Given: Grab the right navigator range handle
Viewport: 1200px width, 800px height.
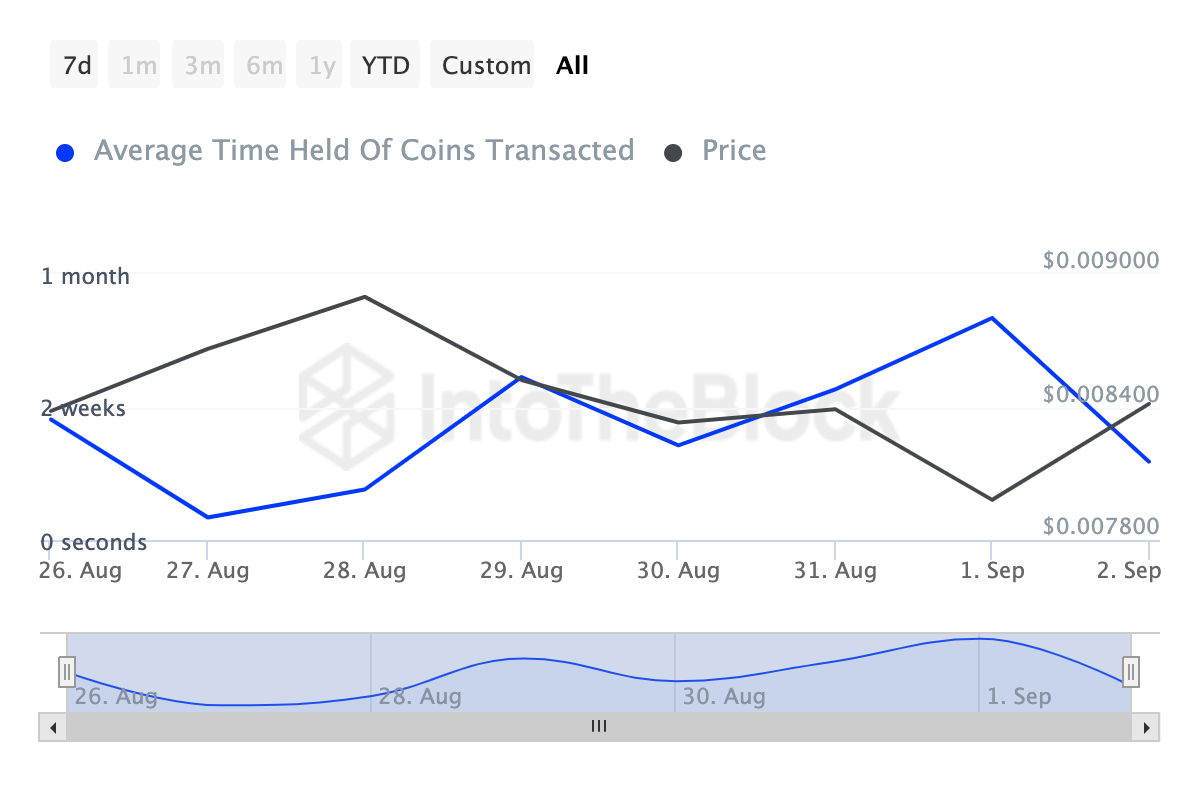Looking at the screenshot, I should pyautogui.click(x=1131, y=671).
